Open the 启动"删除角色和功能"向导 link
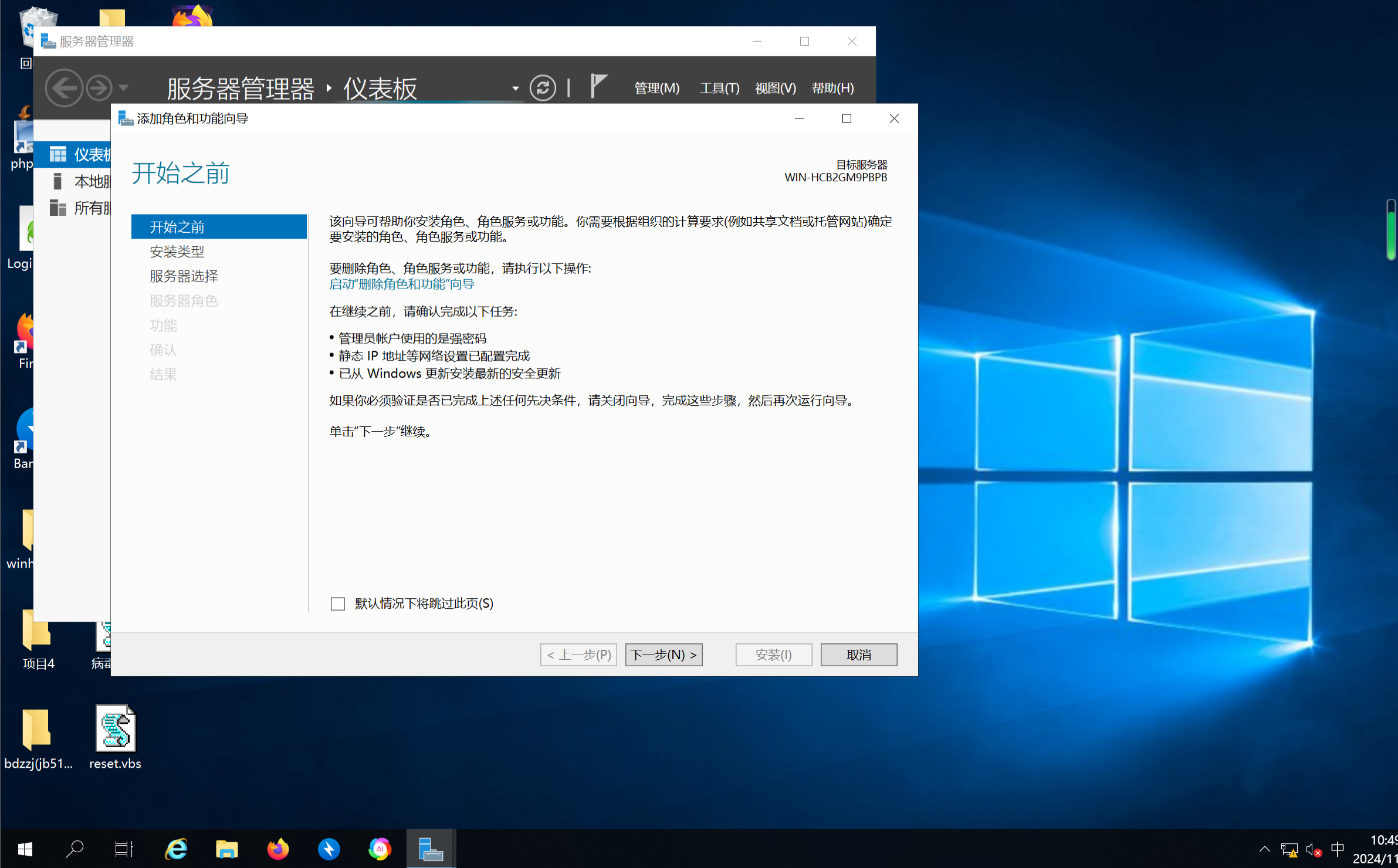Screen dimensions: 1398x868 point(402,284)
